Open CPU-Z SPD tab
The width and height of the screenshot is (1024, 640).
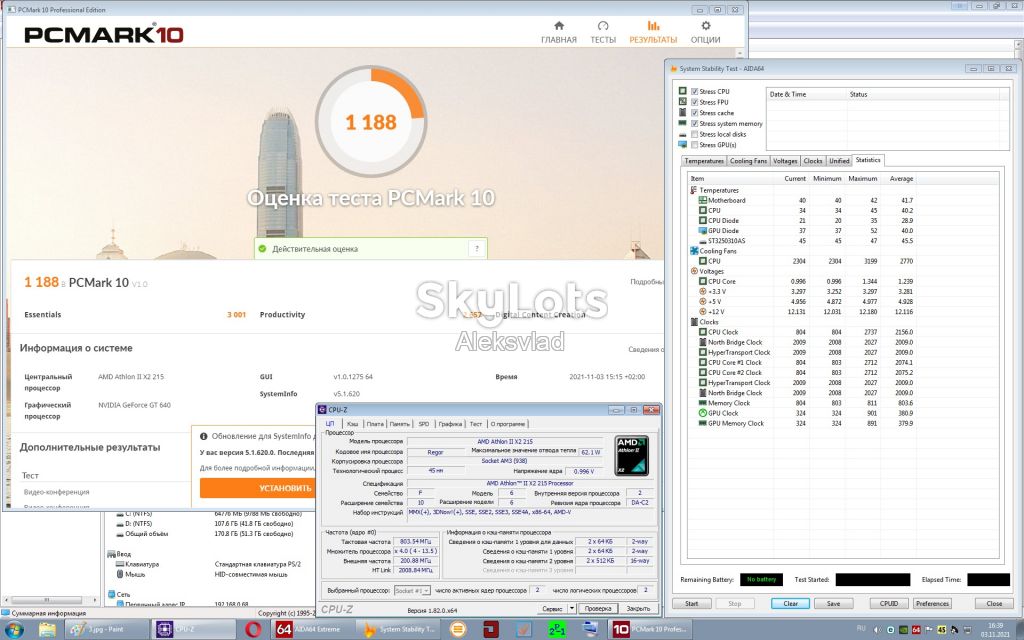click(424, 424)
